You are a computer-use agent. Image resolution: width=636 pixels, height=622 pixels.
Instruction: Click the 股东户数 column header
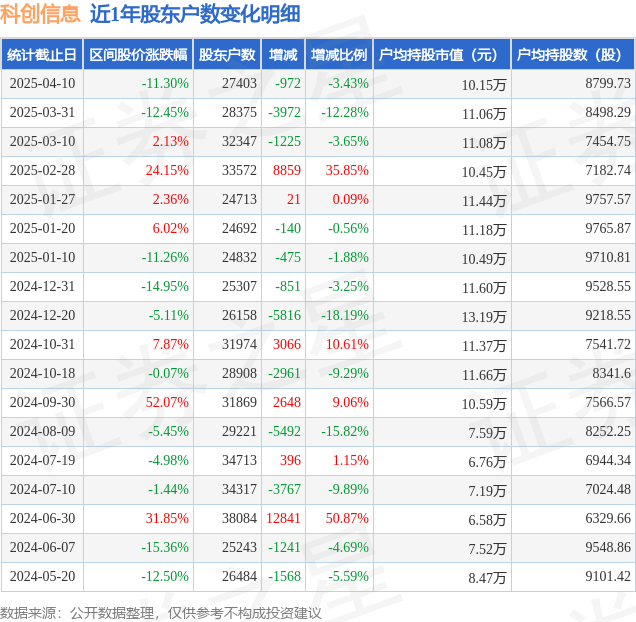227,54
